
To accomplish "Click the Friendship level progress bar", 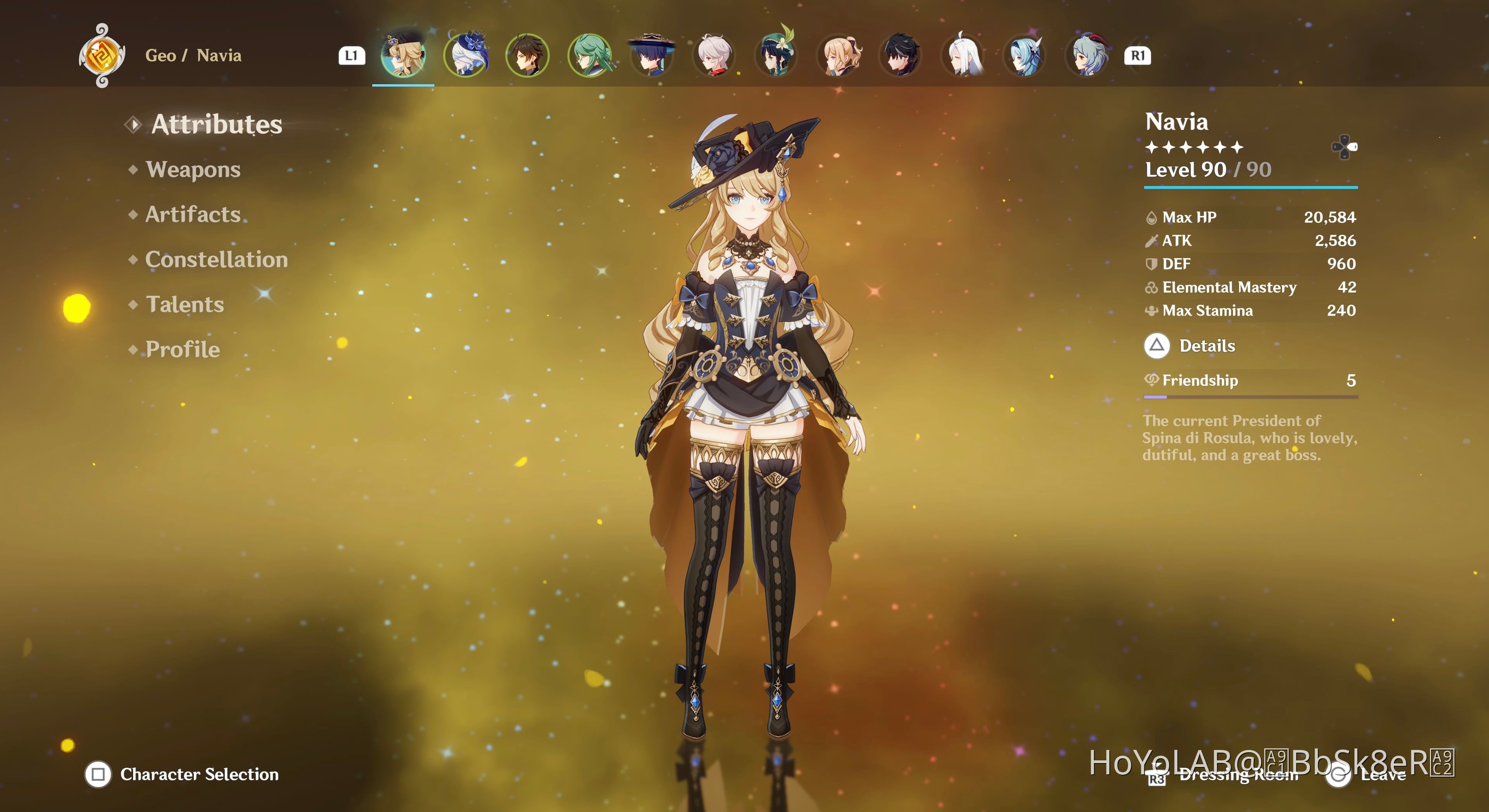I will tap(1251, 396).
